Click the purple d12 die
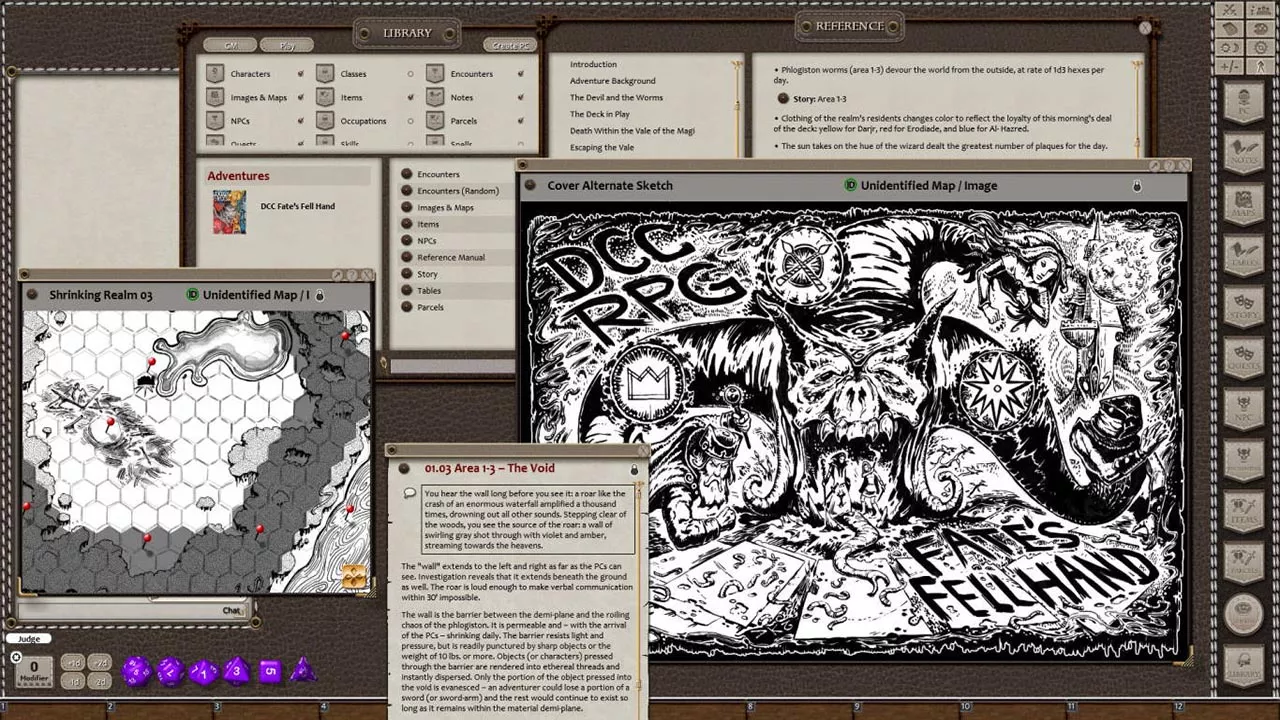Image resolution: width=1280 pixels, height=720 pixels. pos(170,670)
